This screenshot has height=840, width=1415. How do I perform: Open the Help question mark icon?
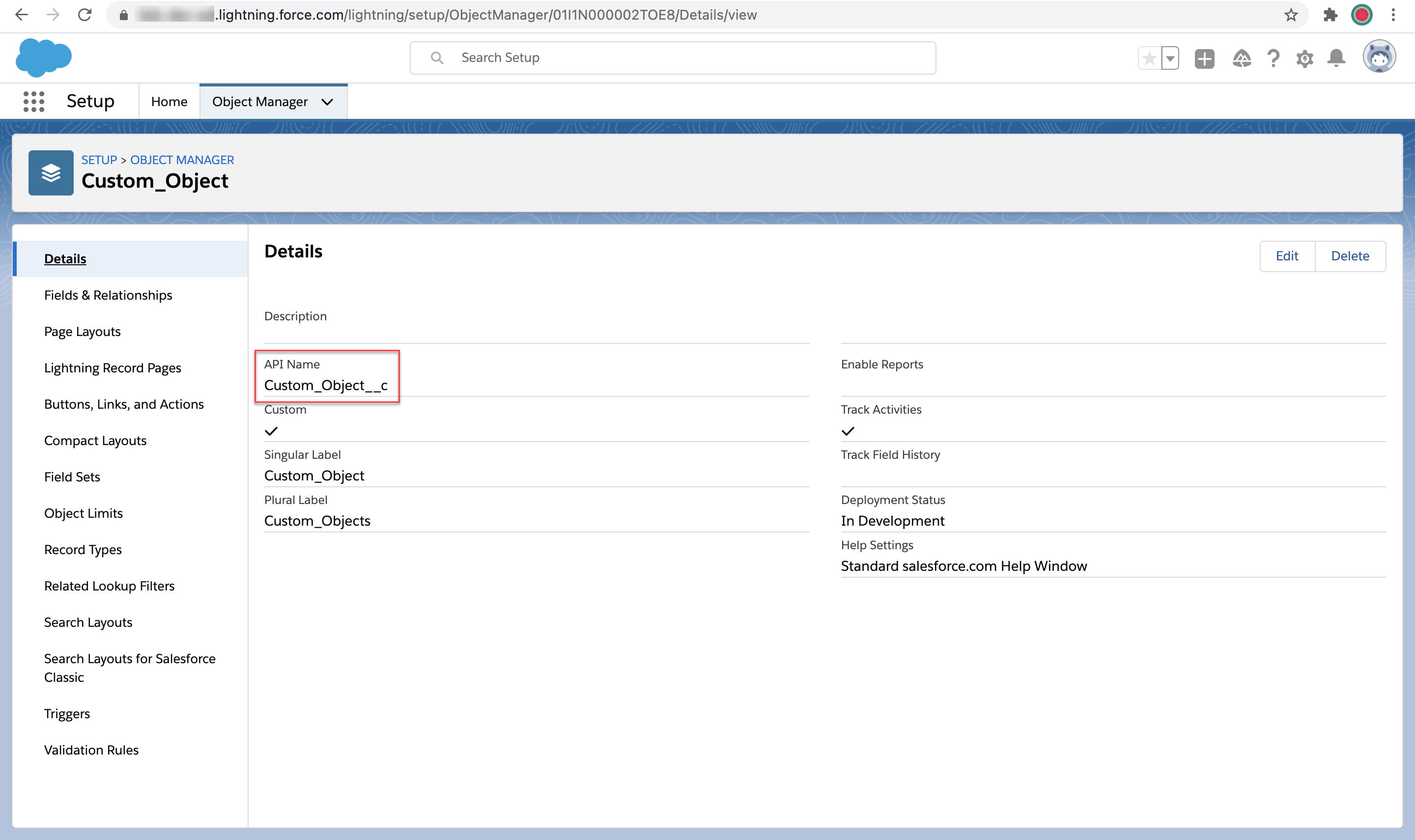point(1273,58)
